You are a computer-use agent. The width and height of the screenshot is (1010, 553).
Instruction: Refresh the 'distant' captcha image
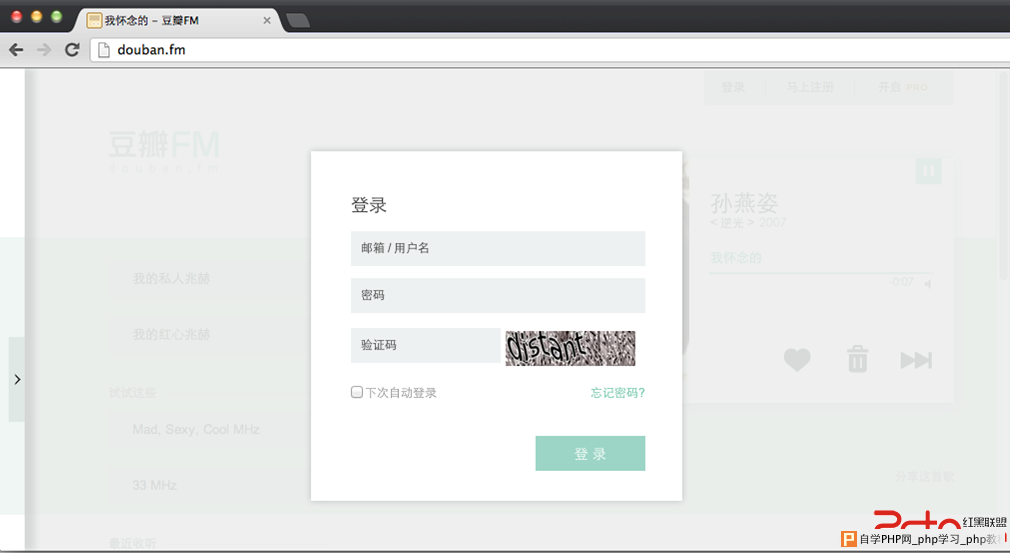(x=570, y=348)
